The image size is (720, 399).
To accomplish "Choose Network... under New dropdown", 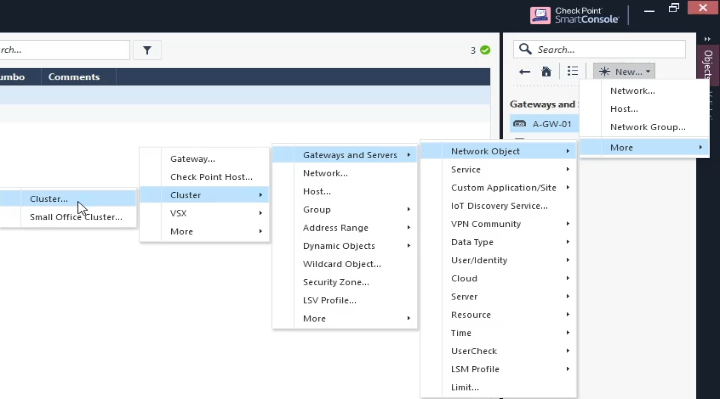I will [644, 91].
